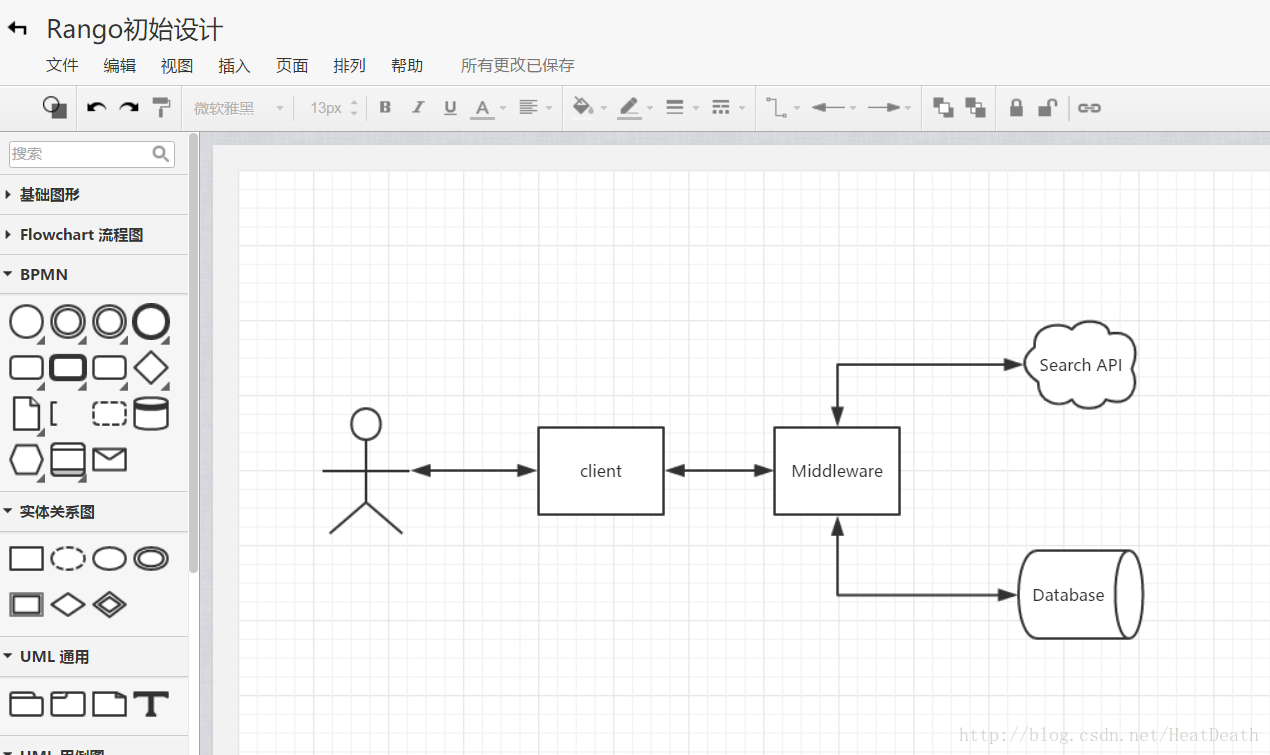Toggle bold text formatting

(385, 108)
